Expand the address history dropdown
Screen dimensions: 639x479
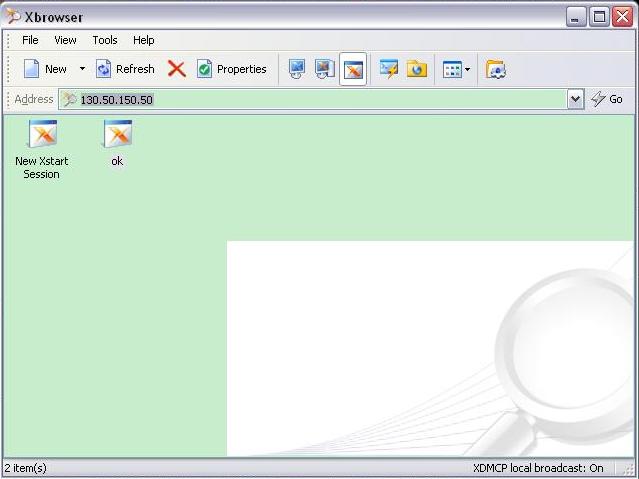(x=575, y=99)
